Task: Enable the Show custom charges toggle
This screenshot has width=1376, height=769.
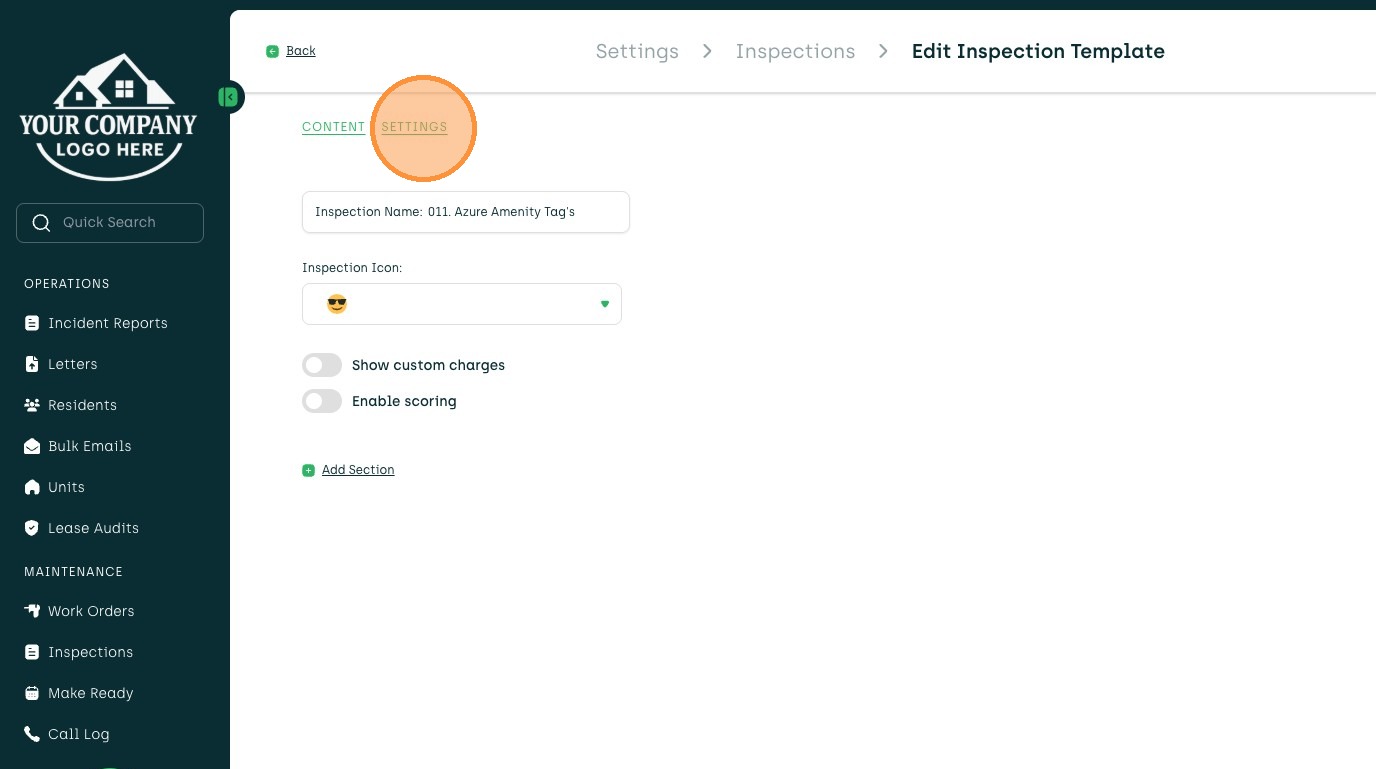Action: tap(322, 365)
